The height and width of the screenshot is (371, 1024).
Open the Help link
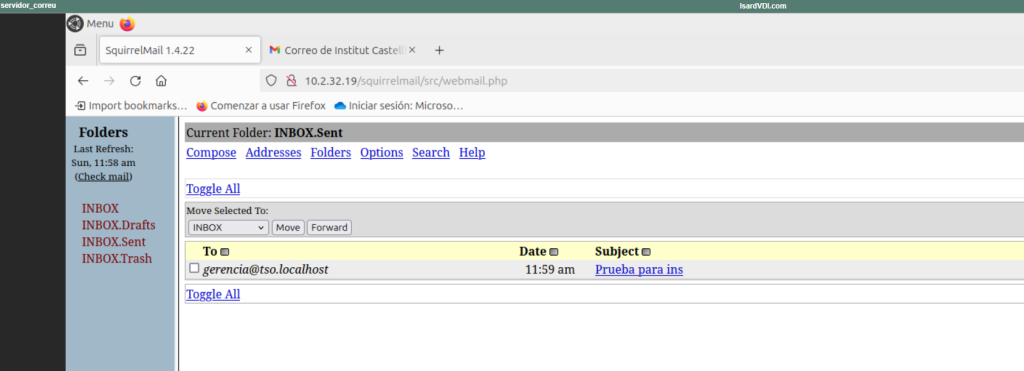(x=472, y=153)
